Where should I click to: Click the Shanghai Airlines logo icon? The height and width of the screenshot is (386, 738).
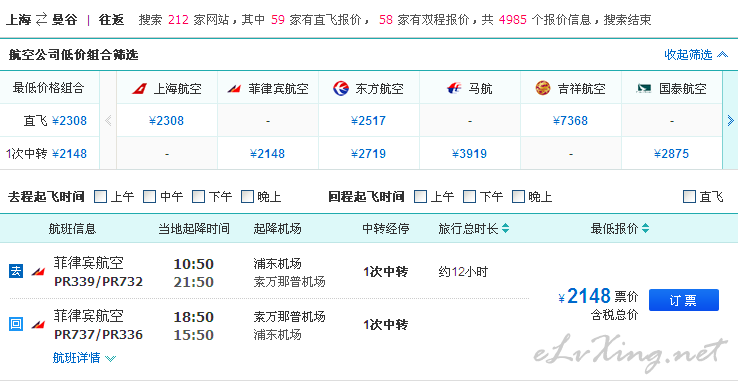(x=139, y=88)
